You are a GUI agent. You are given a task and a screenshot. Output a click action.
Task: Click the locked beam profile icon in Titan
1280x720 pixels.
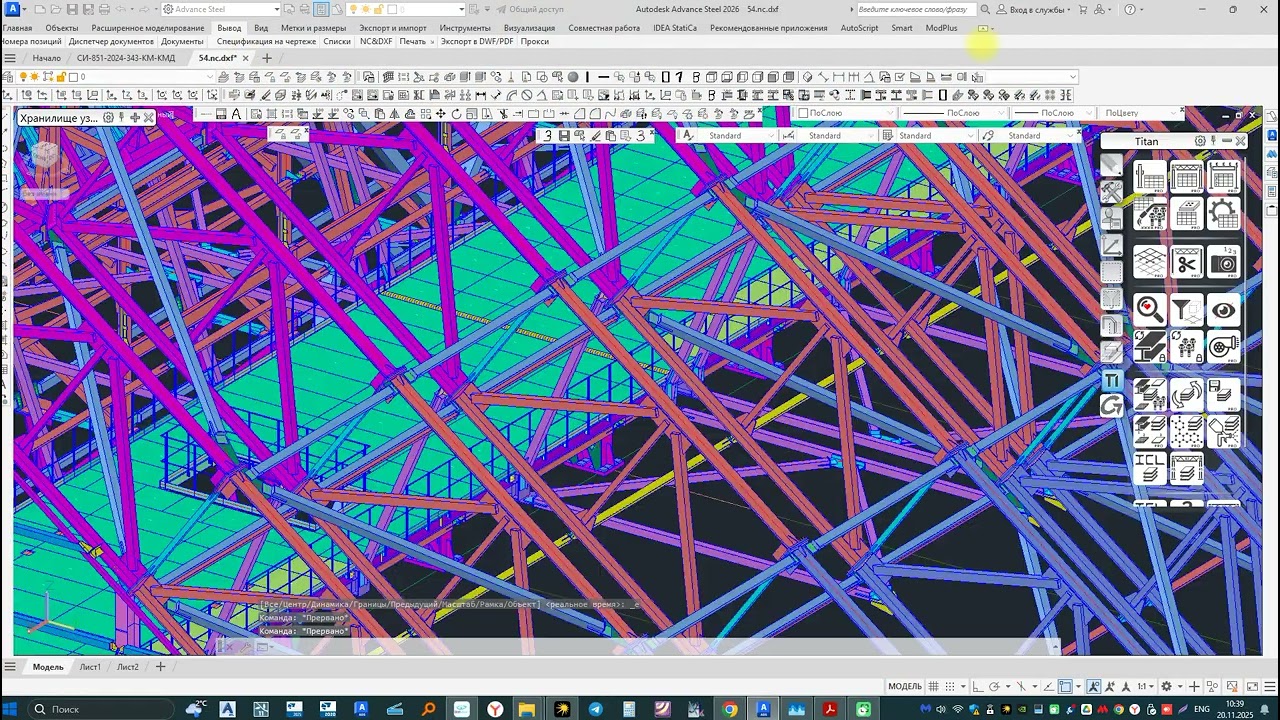coord(1150,346)
